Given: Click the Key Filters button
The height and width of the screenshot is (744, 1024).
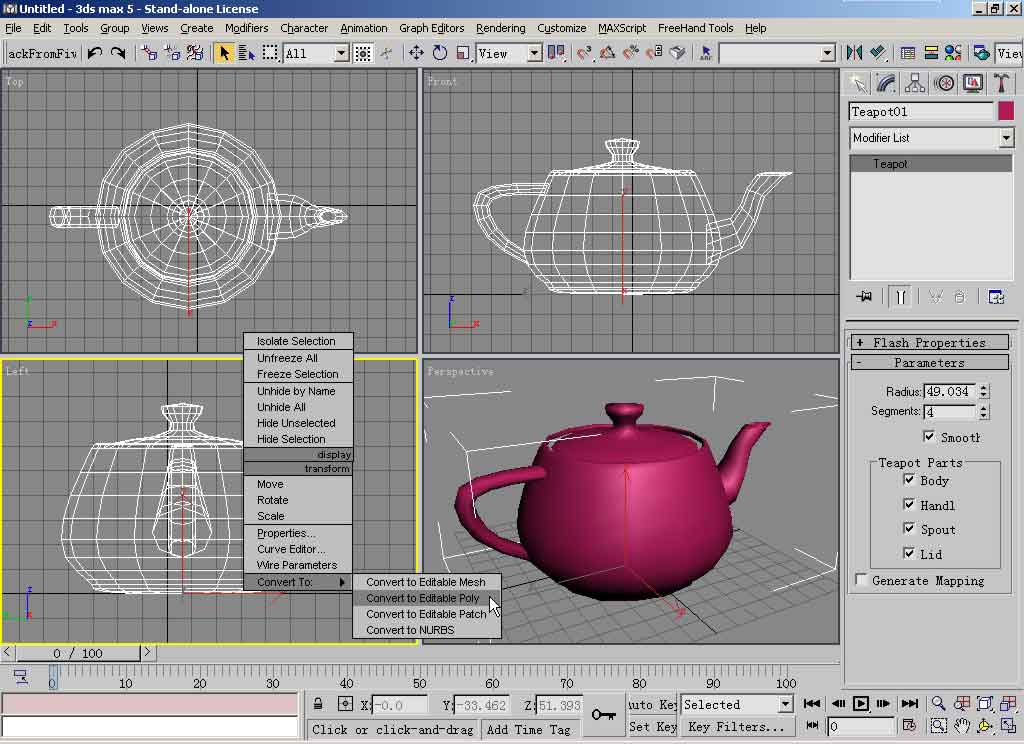Looking at the screenshot, I should [735, 727].
